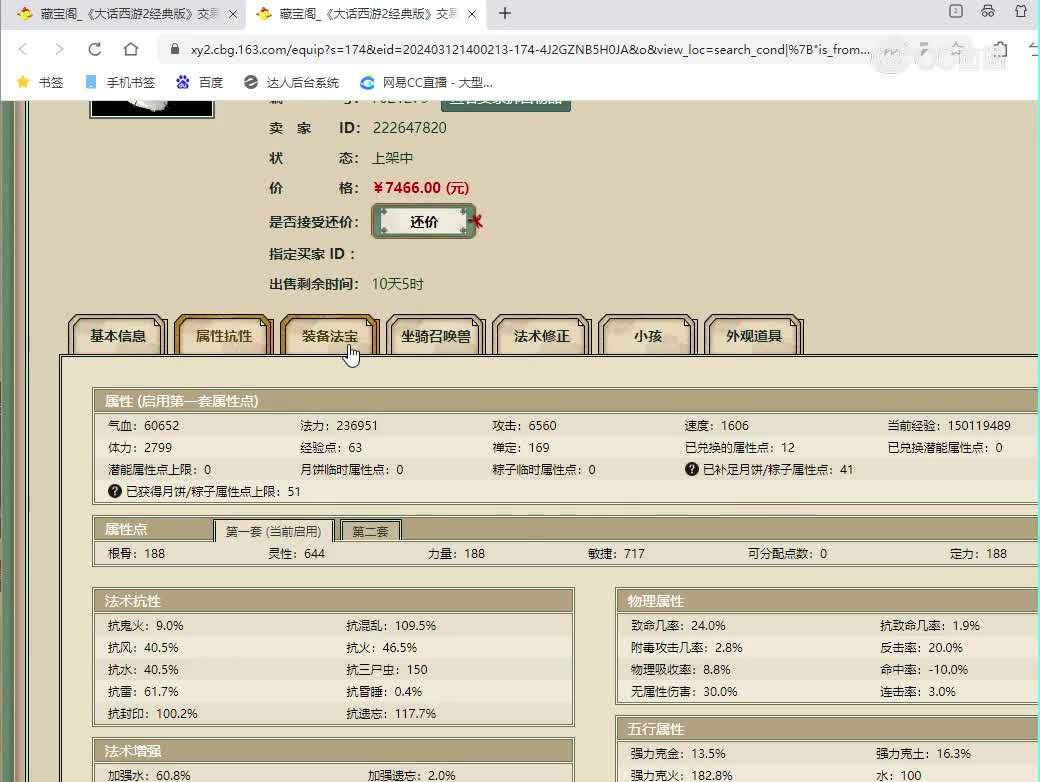The height and width of the screenshot is (782, 1040).
Task: Open the 网易CC直播 bookmark
Action: (426, 82)
